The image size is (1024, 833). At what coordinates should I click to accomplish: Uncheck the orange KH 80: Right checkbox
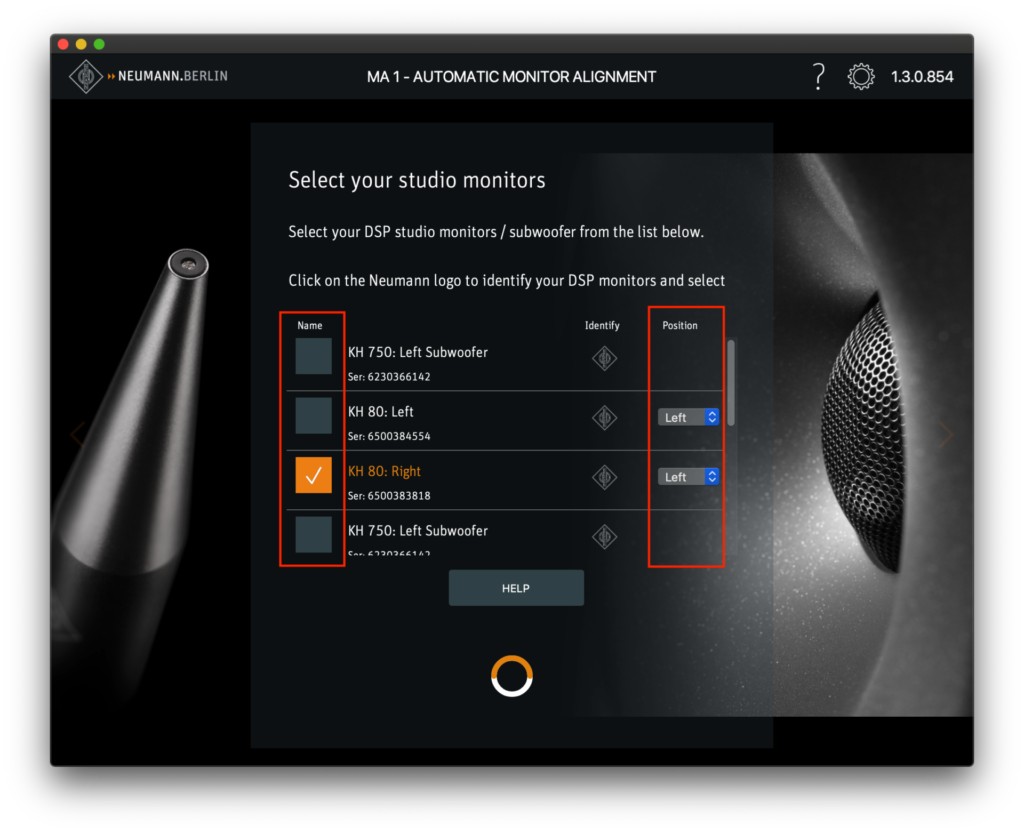click(313, 475)
